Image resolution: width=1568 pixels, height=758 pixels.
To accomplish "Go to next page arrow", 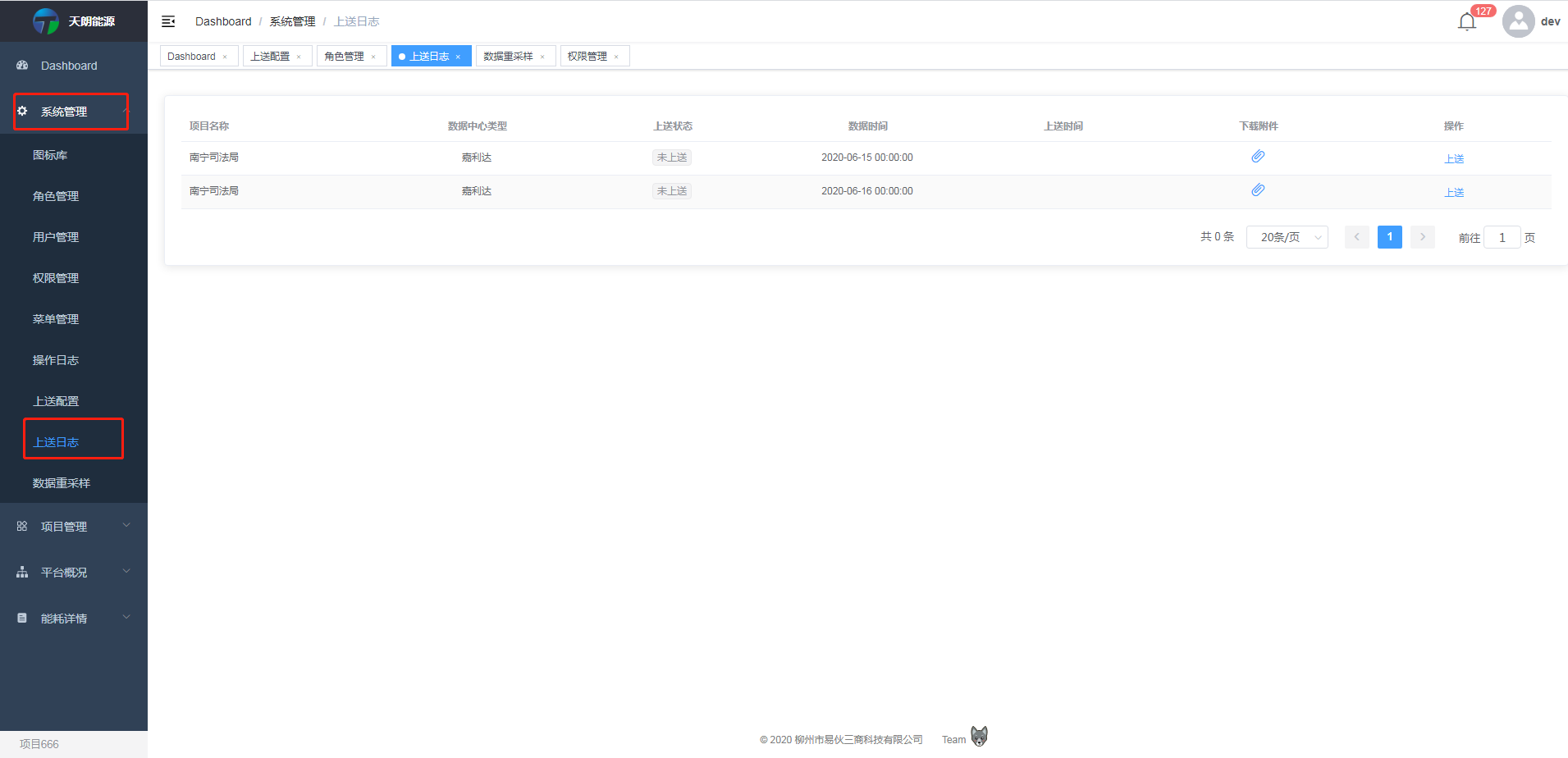I will tap(1423, 237).
